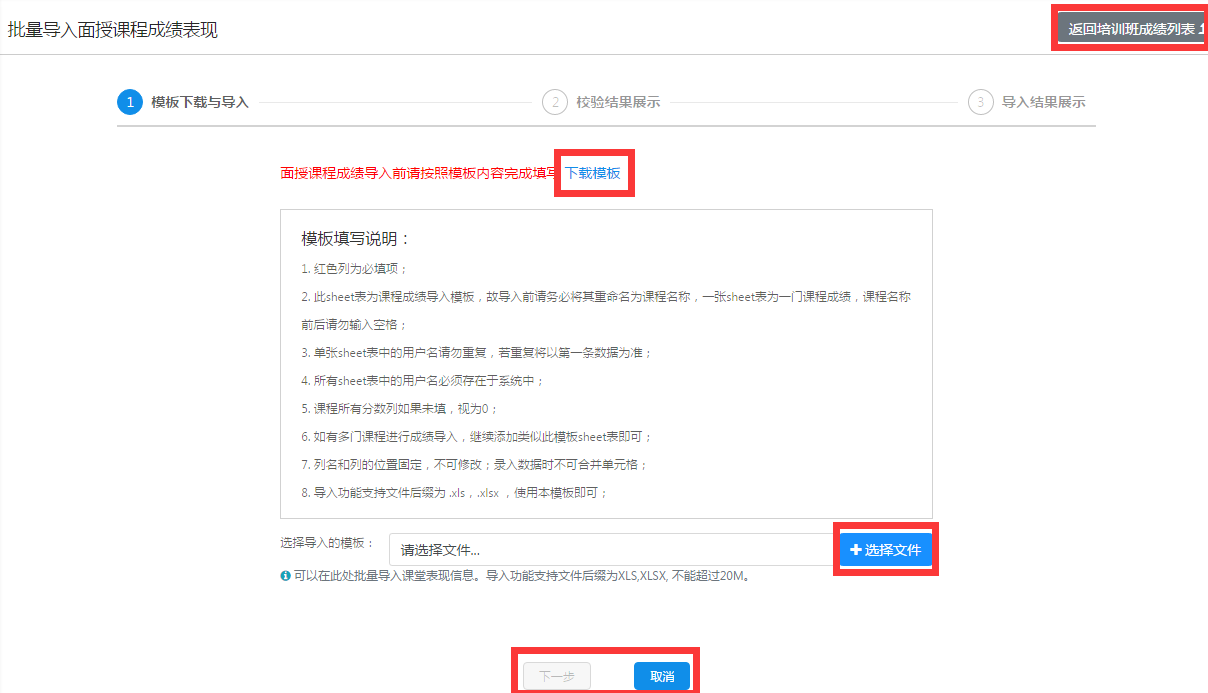
Task: Click instruction line 8 about .xls file suffix
Action: point(455,493)
